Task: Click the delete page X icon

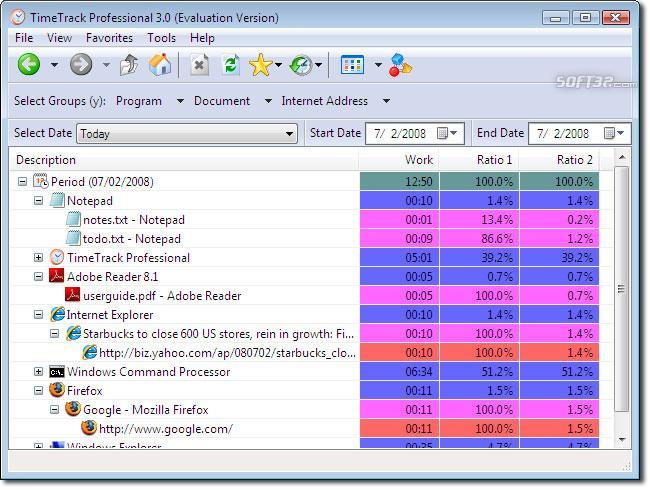Action: [x=199, y=65]
